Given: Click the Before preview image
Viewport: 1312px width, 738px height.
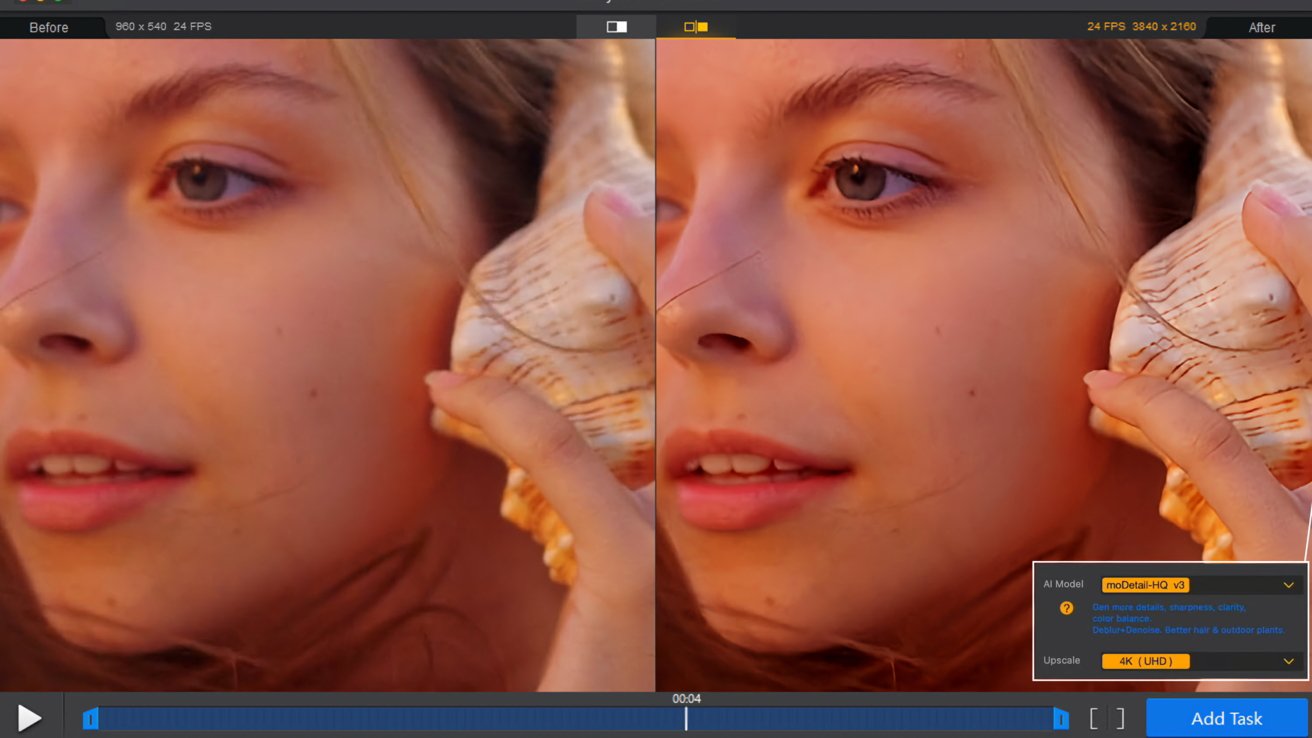Looking at the screenshot, I should [327, 365].
